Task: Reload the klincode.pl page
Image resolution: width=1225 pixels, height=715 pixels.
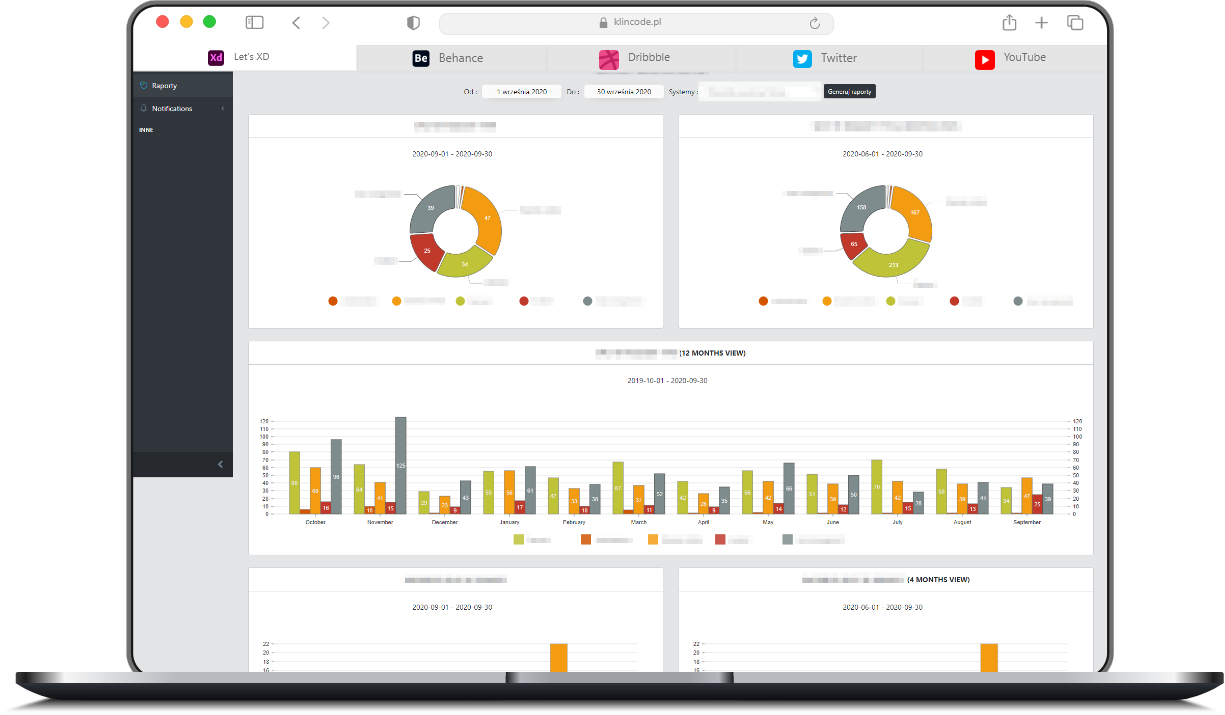Action: (815, 23)
